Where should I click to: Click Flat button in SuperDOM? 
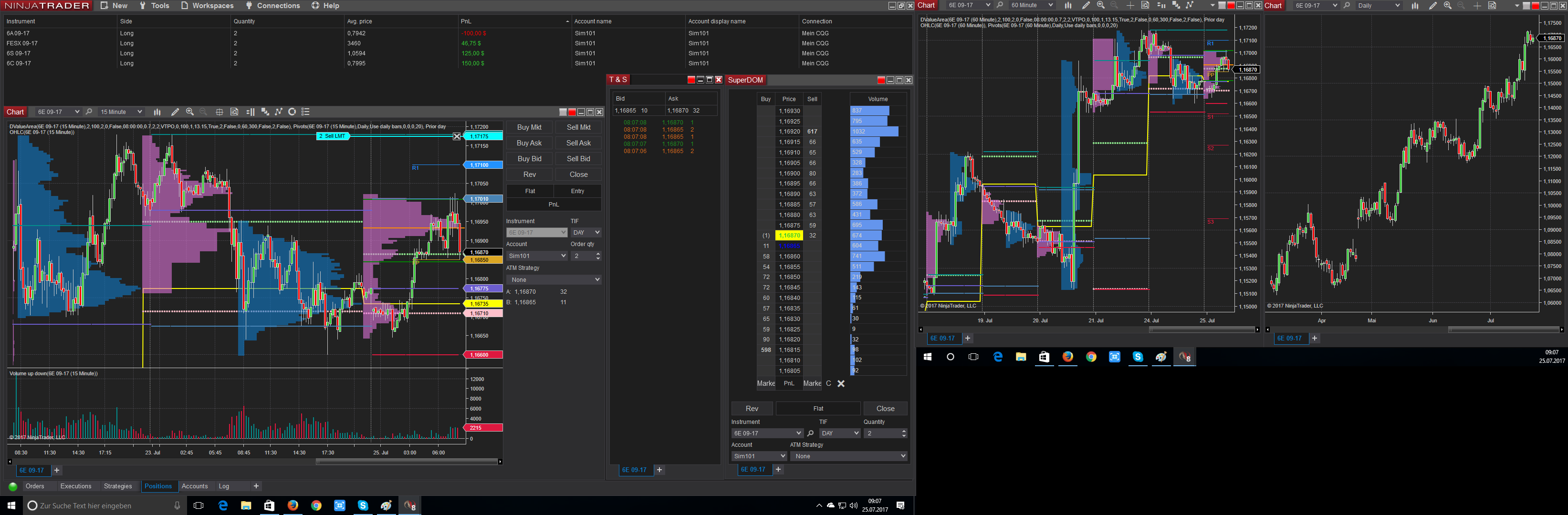[818, 409]
